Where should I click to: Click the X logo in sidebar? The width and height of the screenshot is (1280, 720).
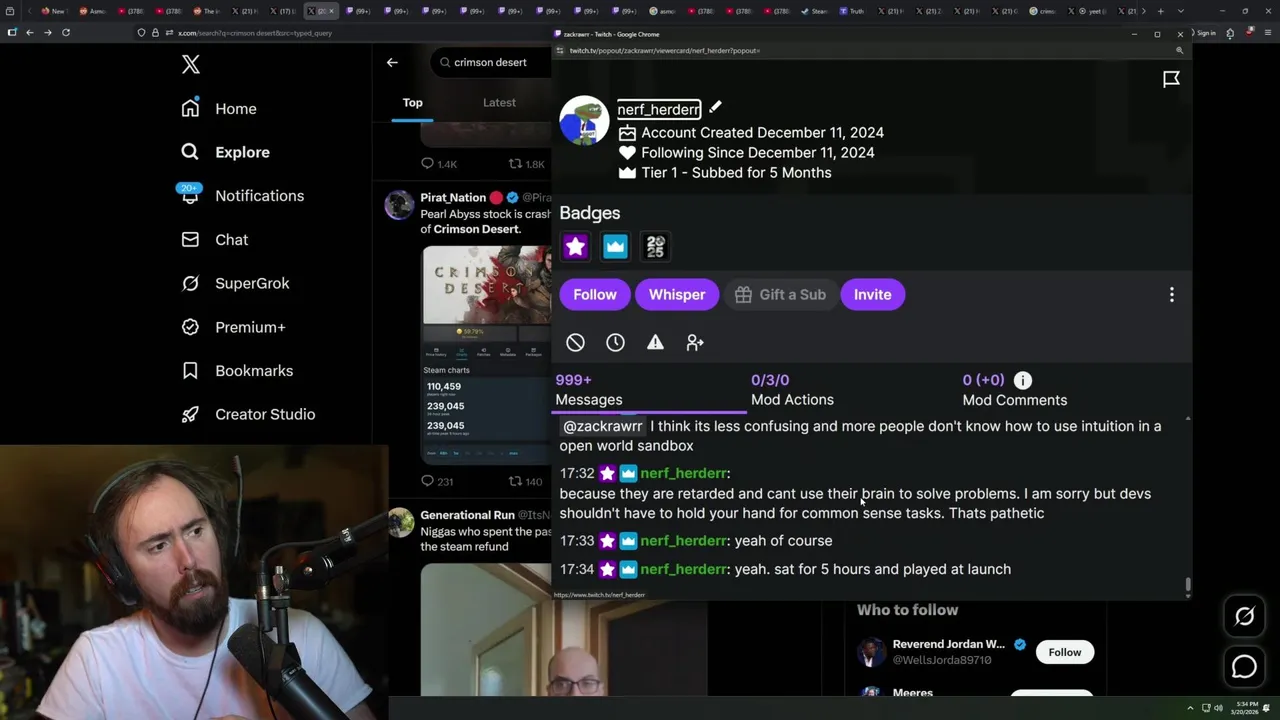(x=191, y=65)
